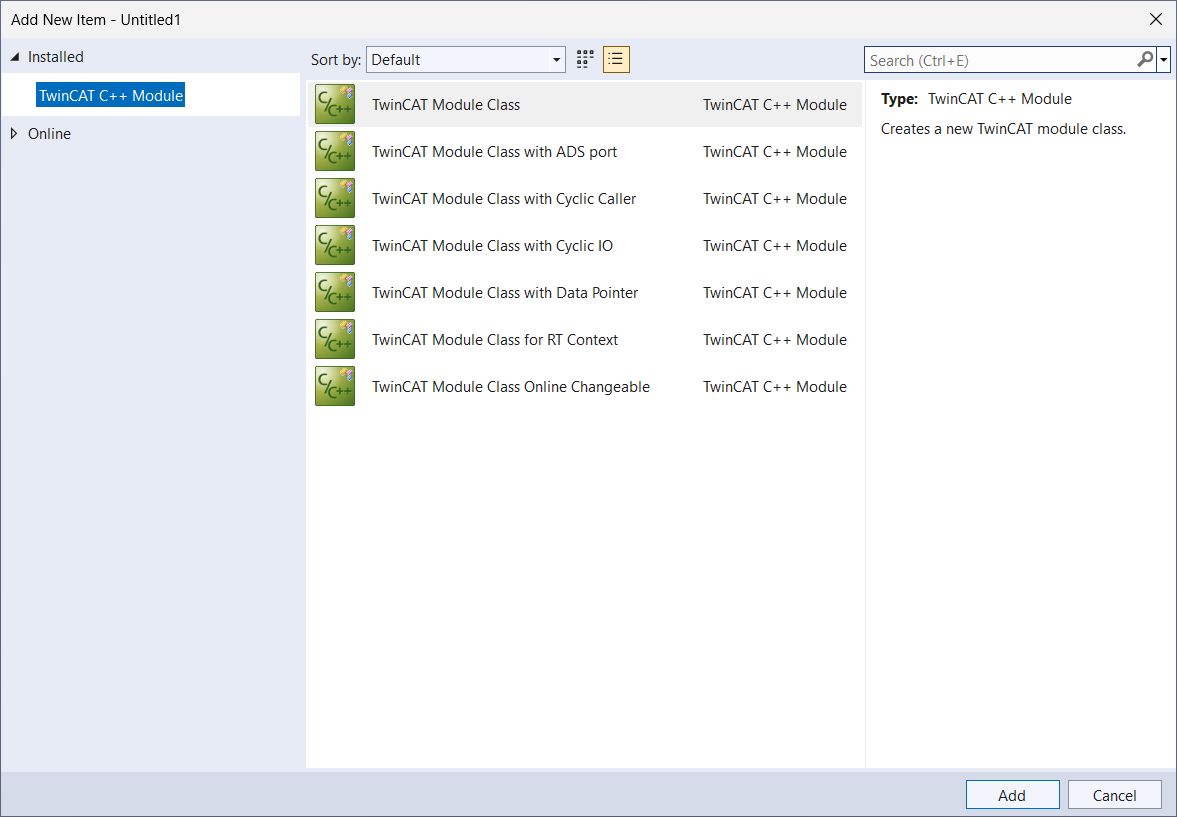1177x817 pixels.
Task: Click the search magnifier icon
Action: [x=1145, y=59]
